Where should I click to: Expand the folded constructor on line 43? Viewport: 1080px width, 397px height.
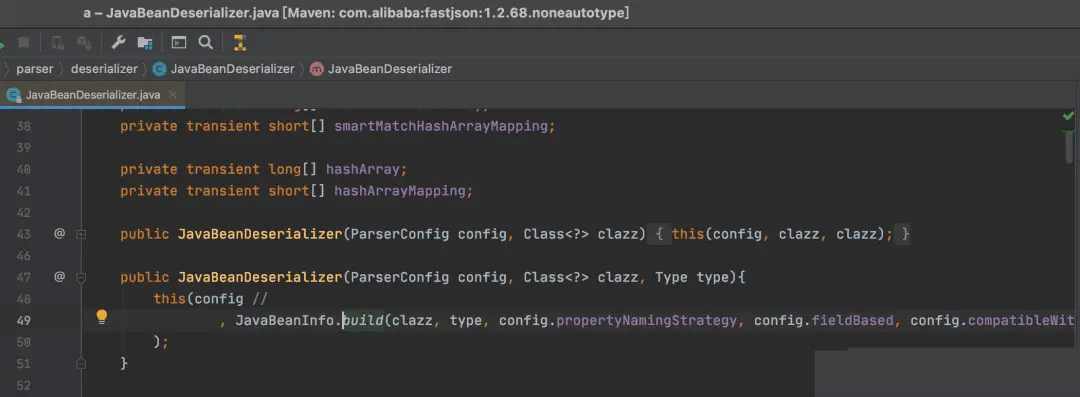(81, 234)
